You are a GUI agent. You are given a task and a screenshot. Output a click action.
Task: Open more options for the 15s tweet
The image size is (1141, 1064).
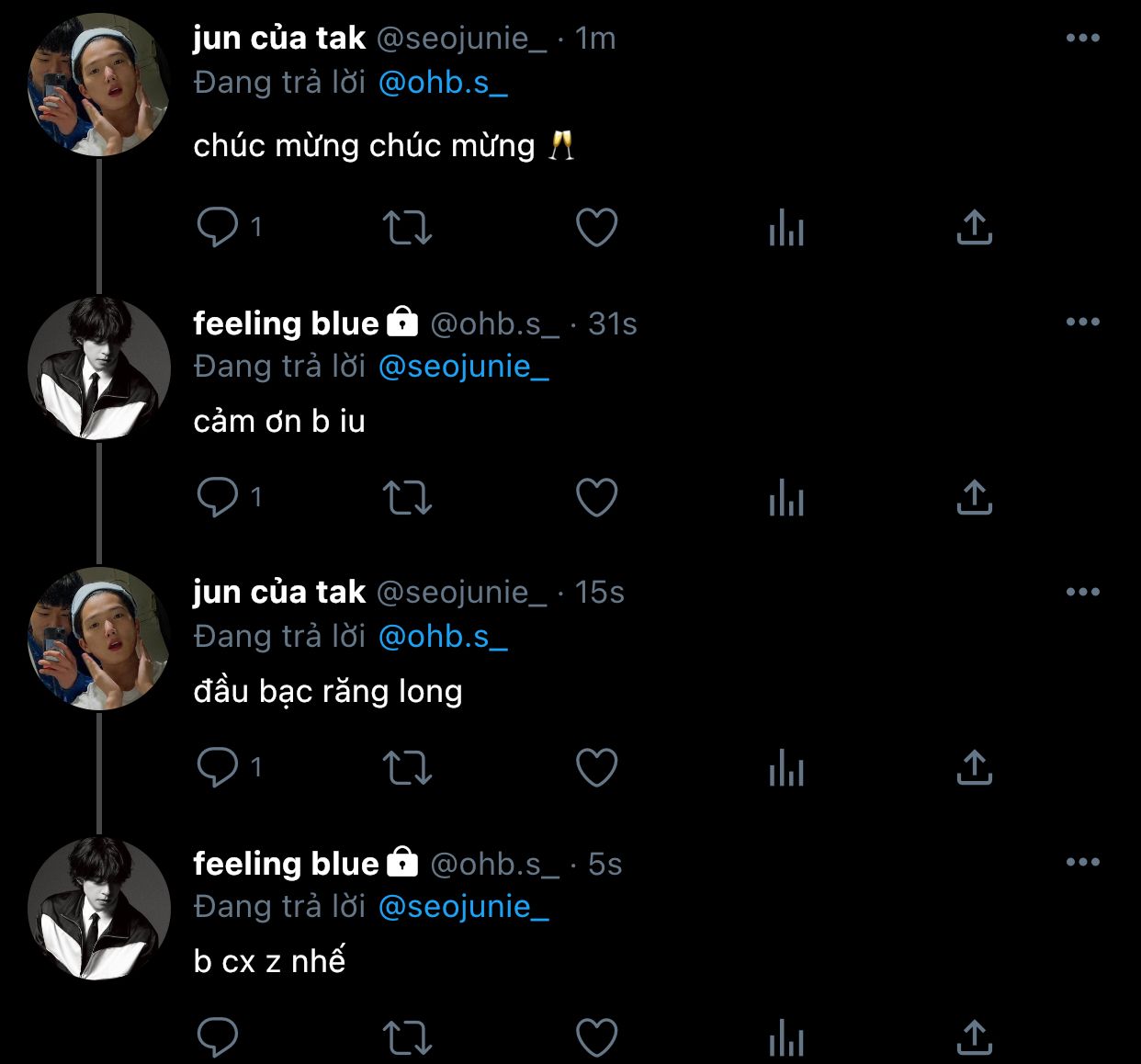1082,592
